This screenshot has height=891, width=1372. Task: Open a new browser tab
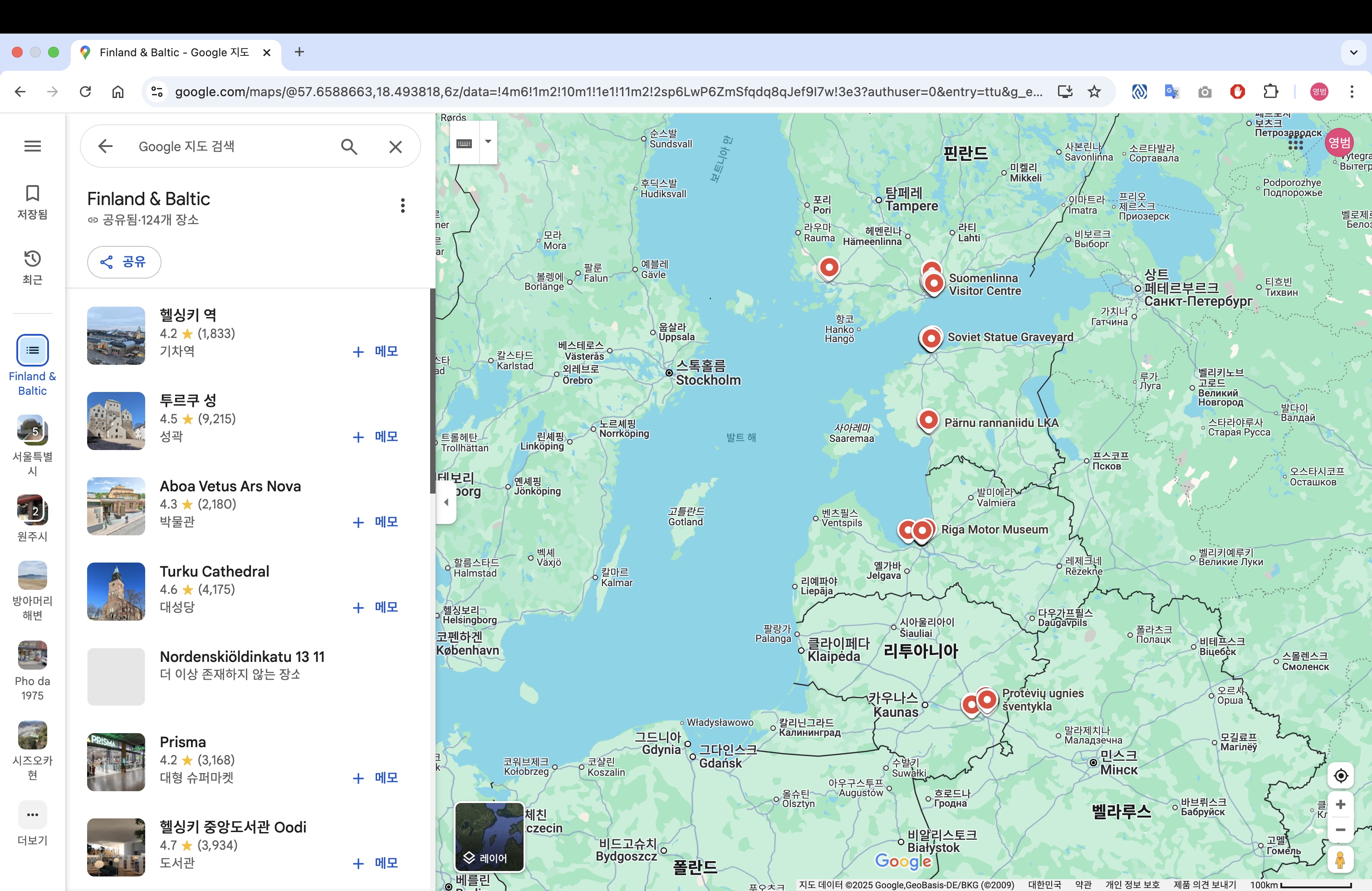(299, 52)
